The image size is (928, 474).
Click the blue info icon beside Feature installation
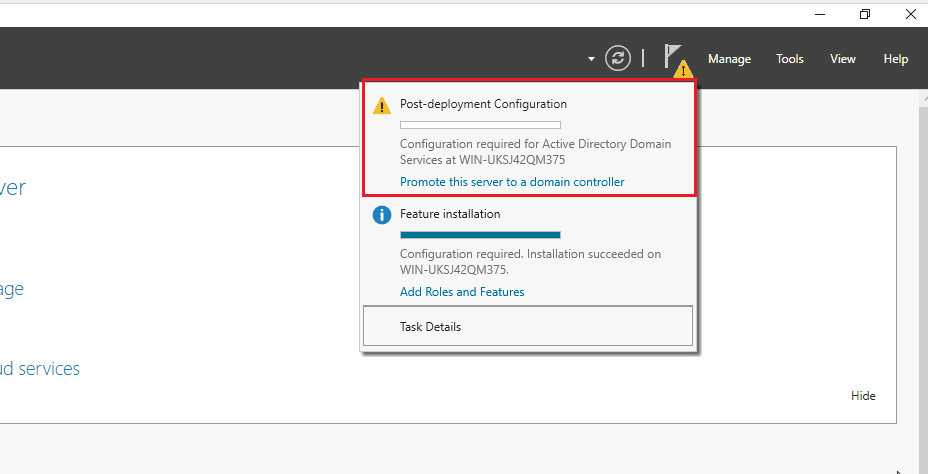382,215
